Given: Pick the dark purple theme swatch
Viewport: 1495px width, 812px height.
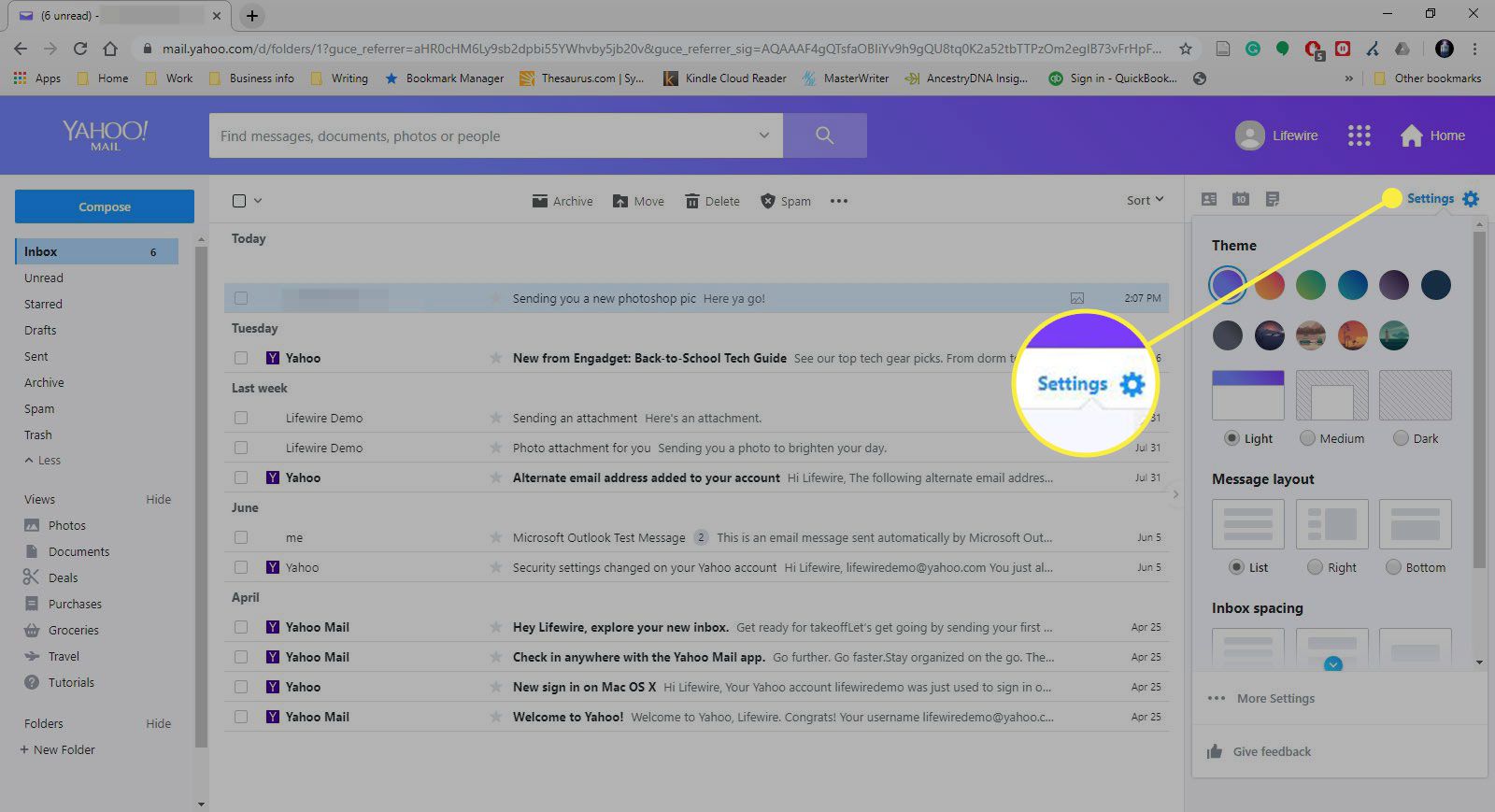Looking at the screenshot, I should [x=1393, y=284].
